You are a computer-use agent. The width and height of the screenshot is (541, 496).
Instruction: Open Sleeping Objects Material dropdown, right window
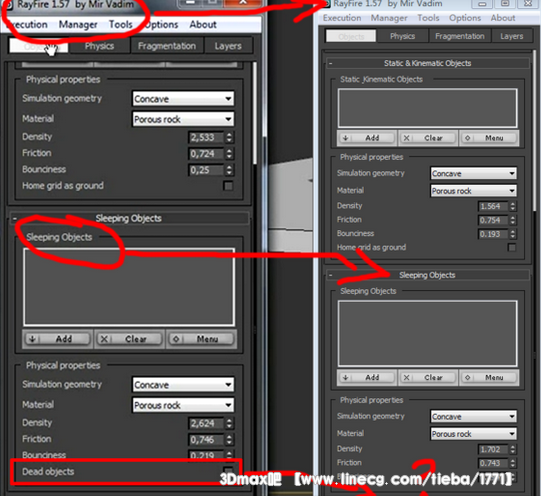pyautogui.click(x=473, y=434)
